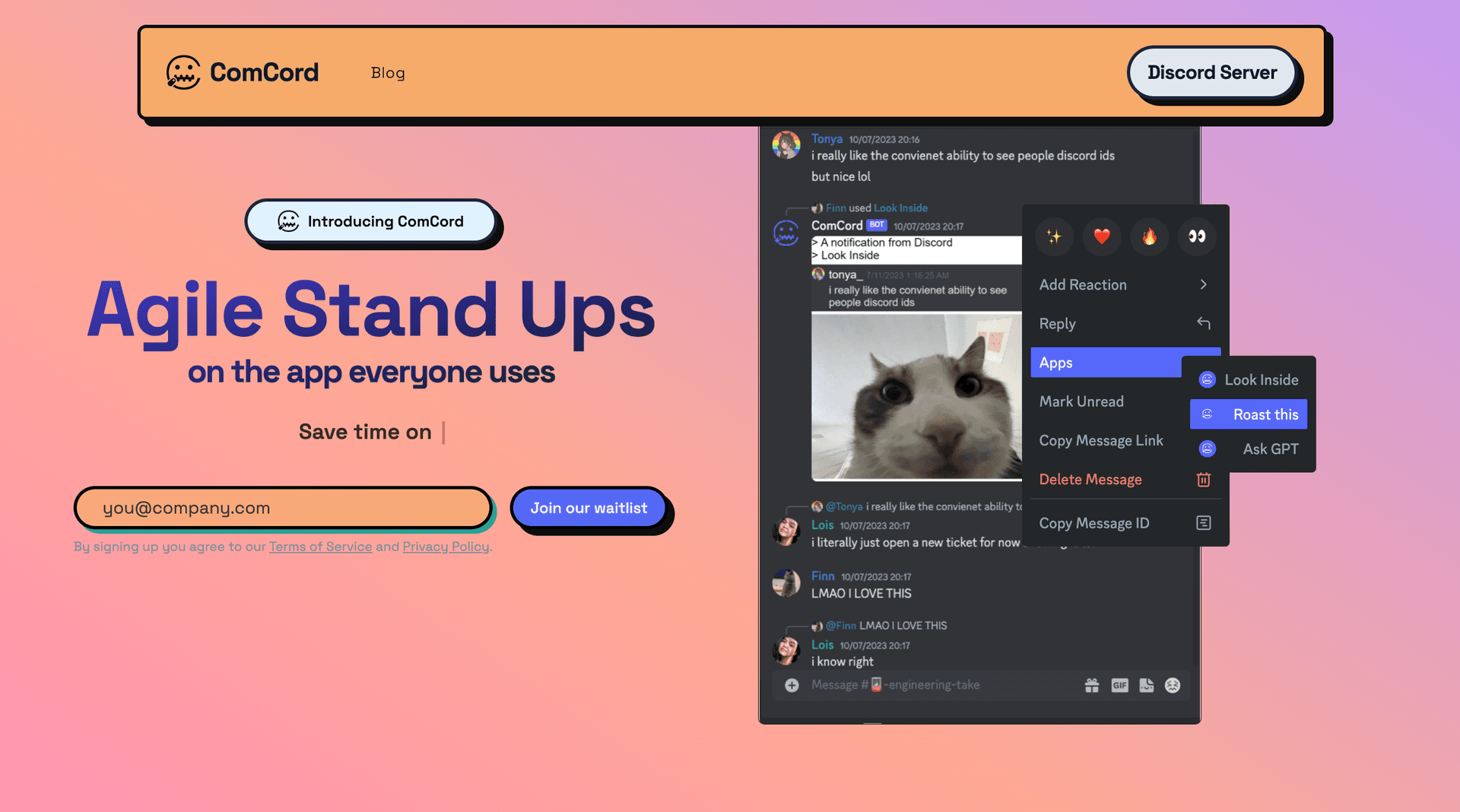This screenshot has width=1460, height=812.
Task: Click the plus attachment button in message bar
Action: pyautogui.click(x=792, y=685)
